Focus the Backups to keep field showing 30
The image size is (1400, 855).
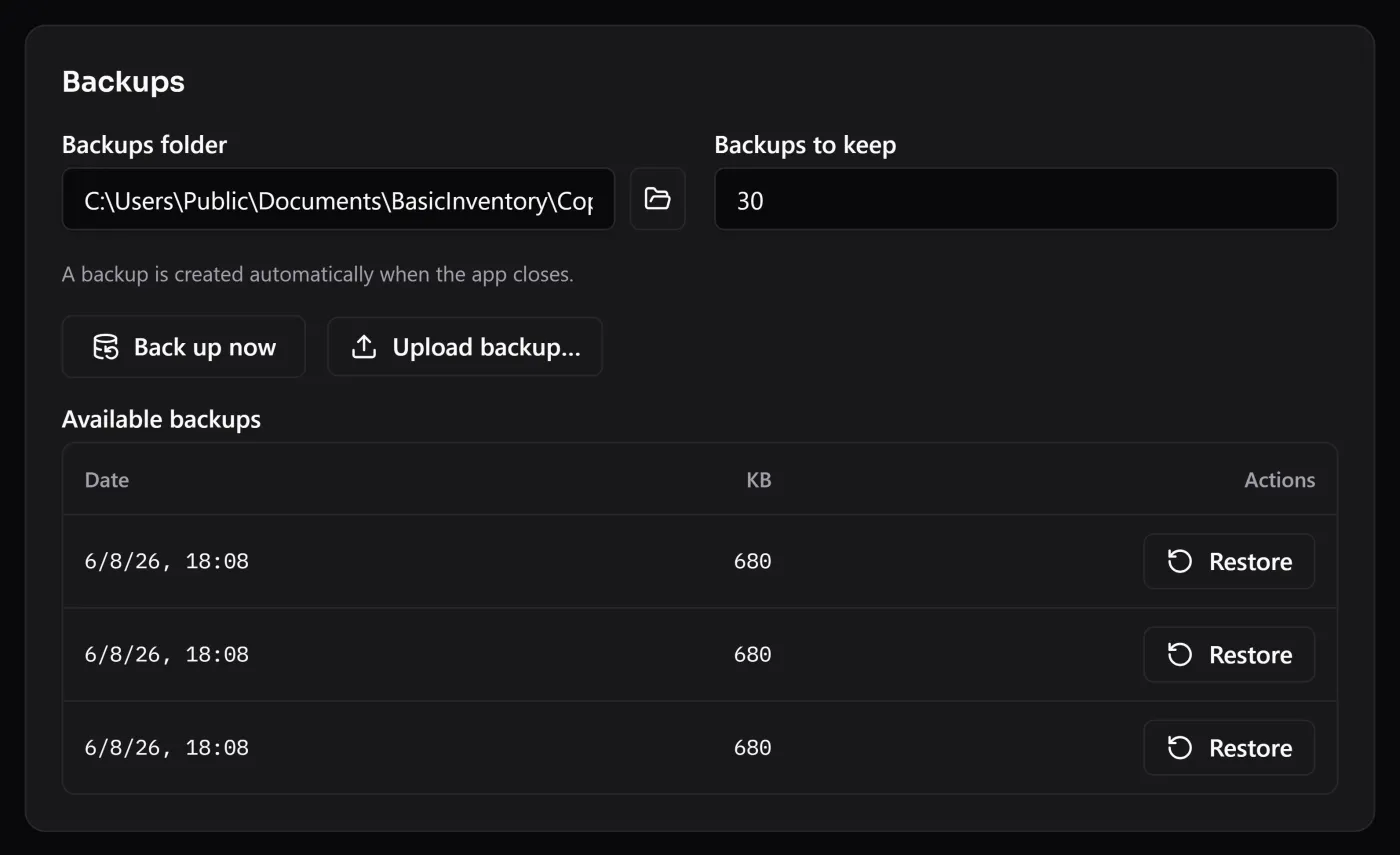pyautogui.click(x=1025, y=199)
